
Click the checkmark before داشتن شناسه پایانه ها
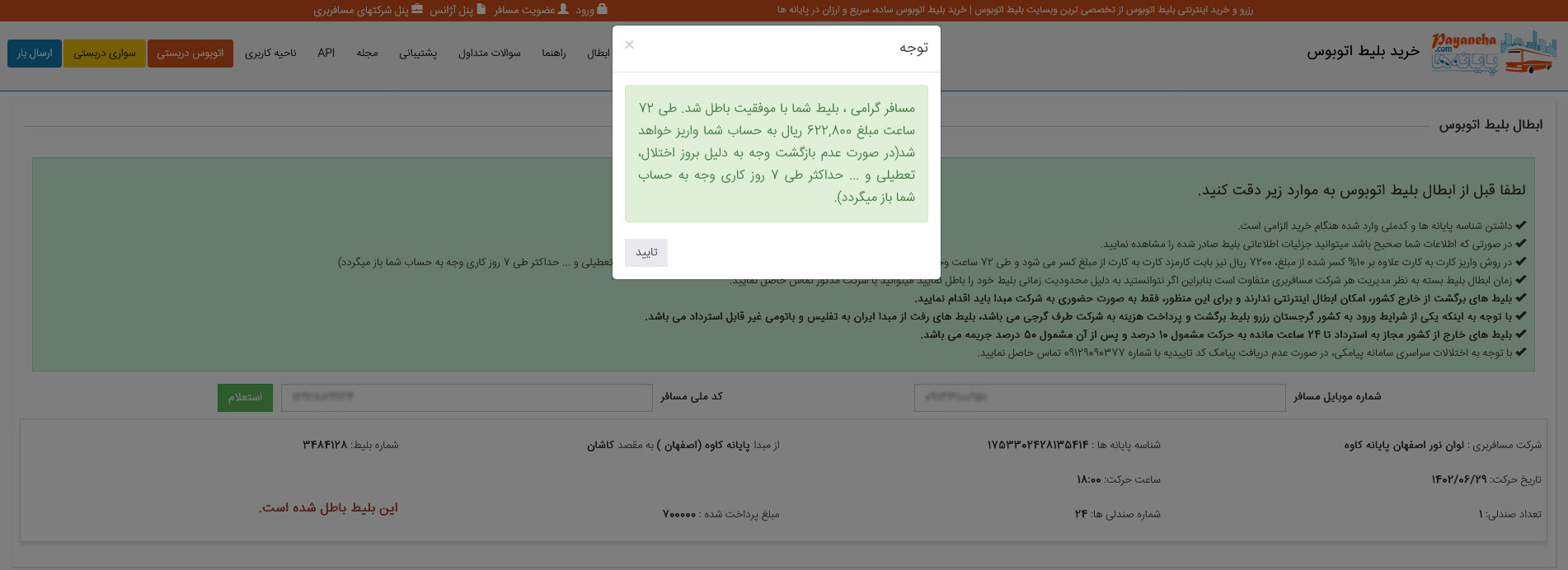pos(1521,226)
